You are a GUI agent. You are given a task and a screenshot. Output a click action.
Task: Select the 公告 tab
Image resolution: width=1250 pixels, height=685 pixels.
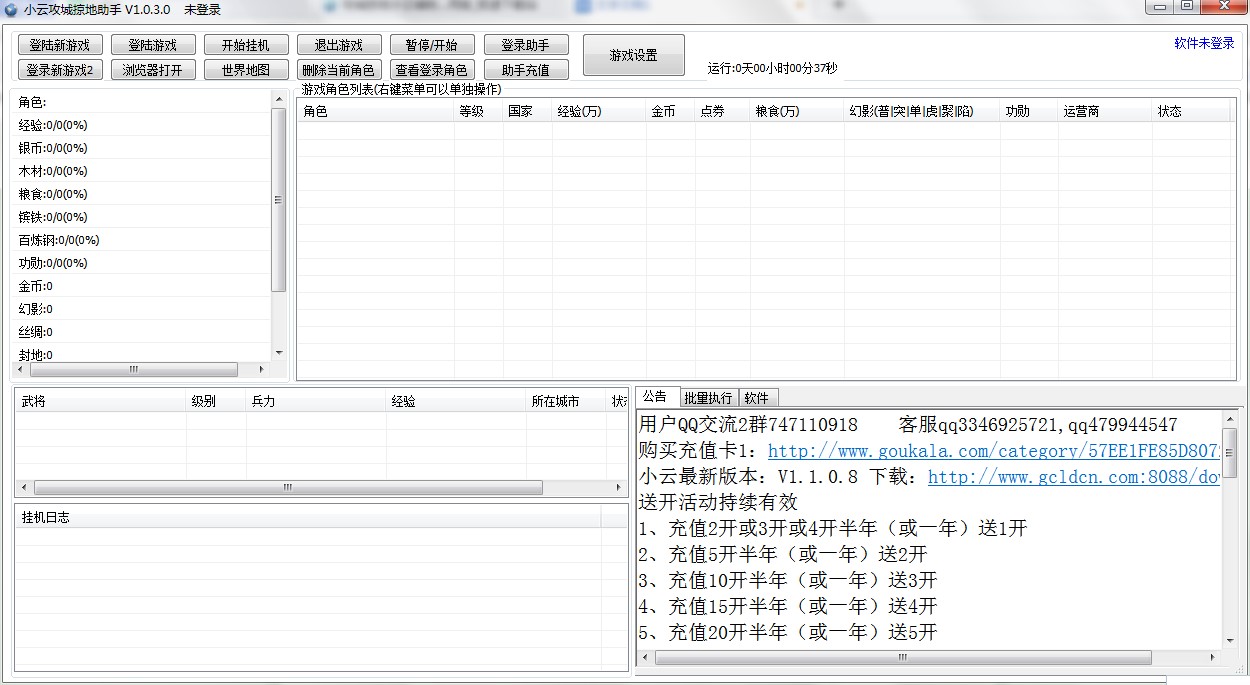click(656, 397)
